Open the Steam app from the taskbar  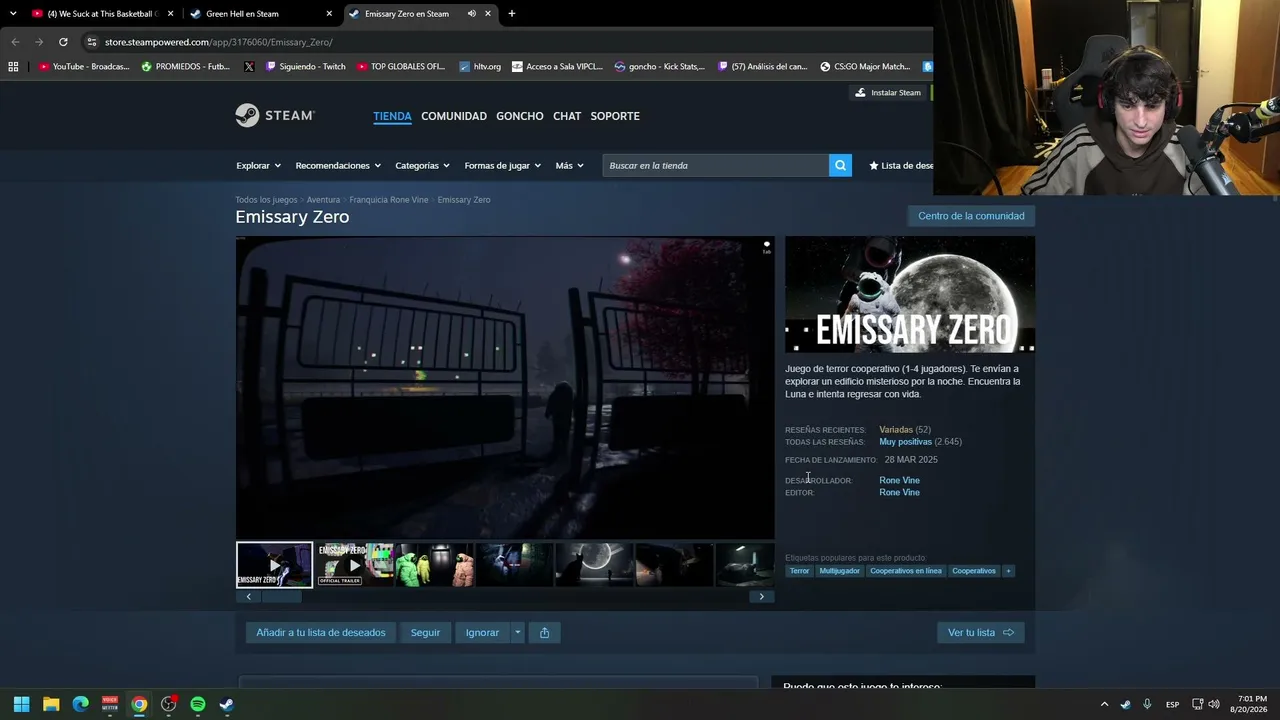click(x=227, y=704)
